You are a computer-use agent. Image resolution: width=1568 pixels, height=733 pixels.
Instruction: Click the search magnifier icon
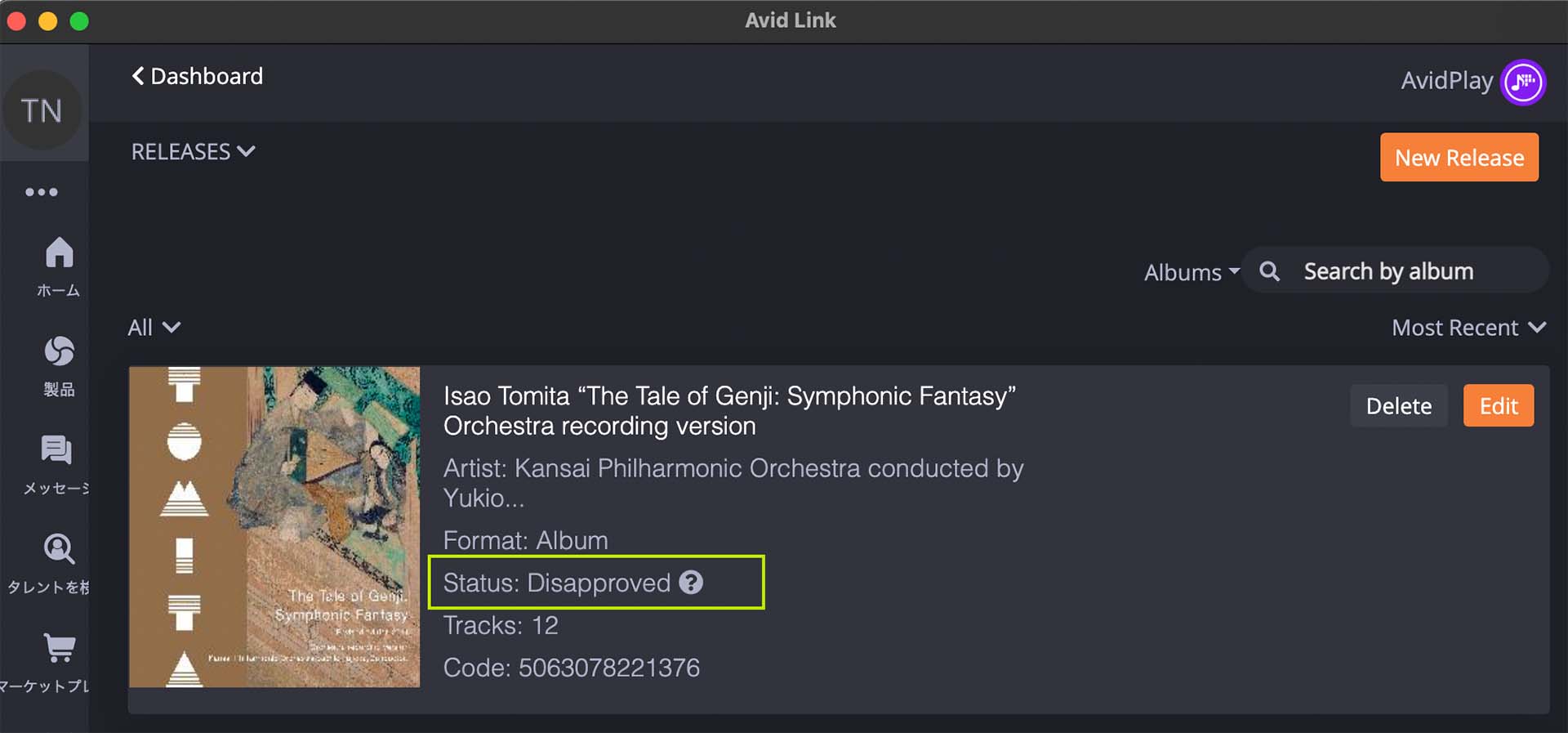pyautogui.click(x=1269, y=271)
